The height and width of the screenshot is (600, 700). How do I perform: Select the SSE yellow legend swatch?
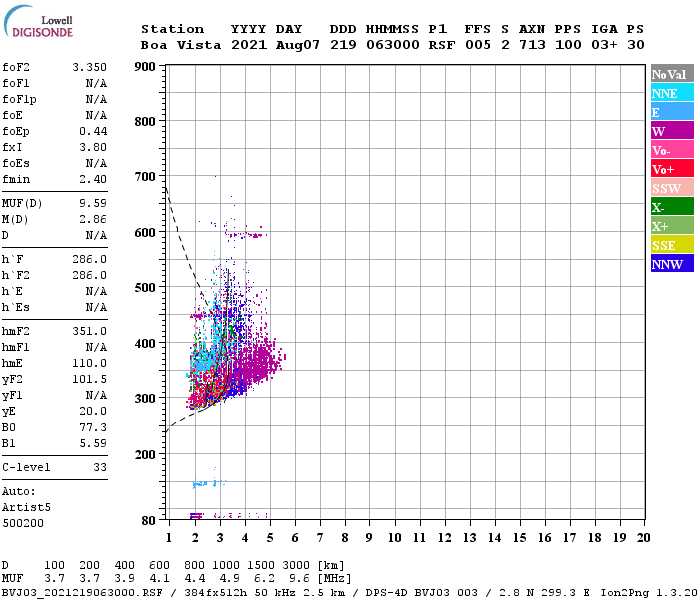click(672, 245)
